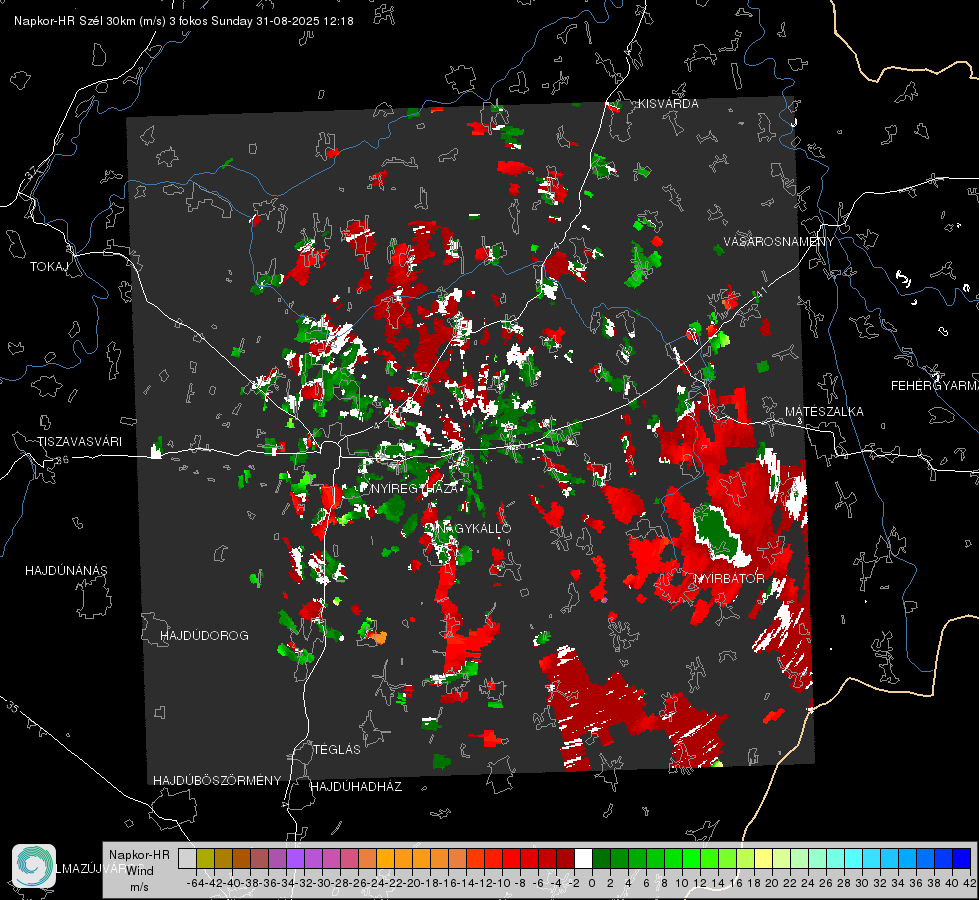
Task: Click the NYÍREGYHÁZA city label
Action: pyautogui.click(x=414, y=488)
